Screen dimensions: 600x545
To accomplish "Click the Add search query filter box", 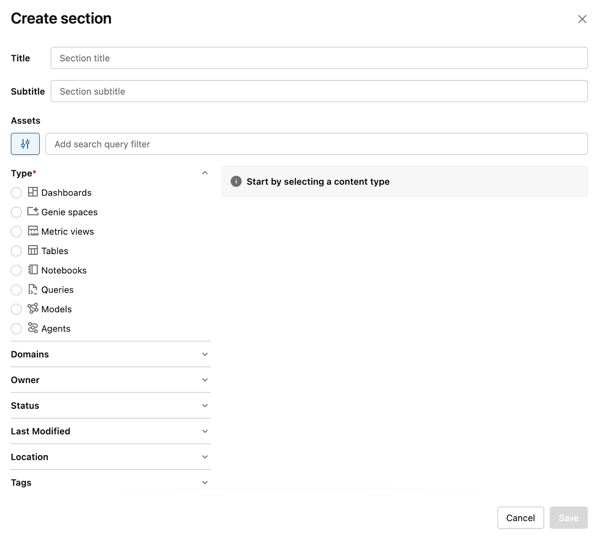I will pos(316,144).
